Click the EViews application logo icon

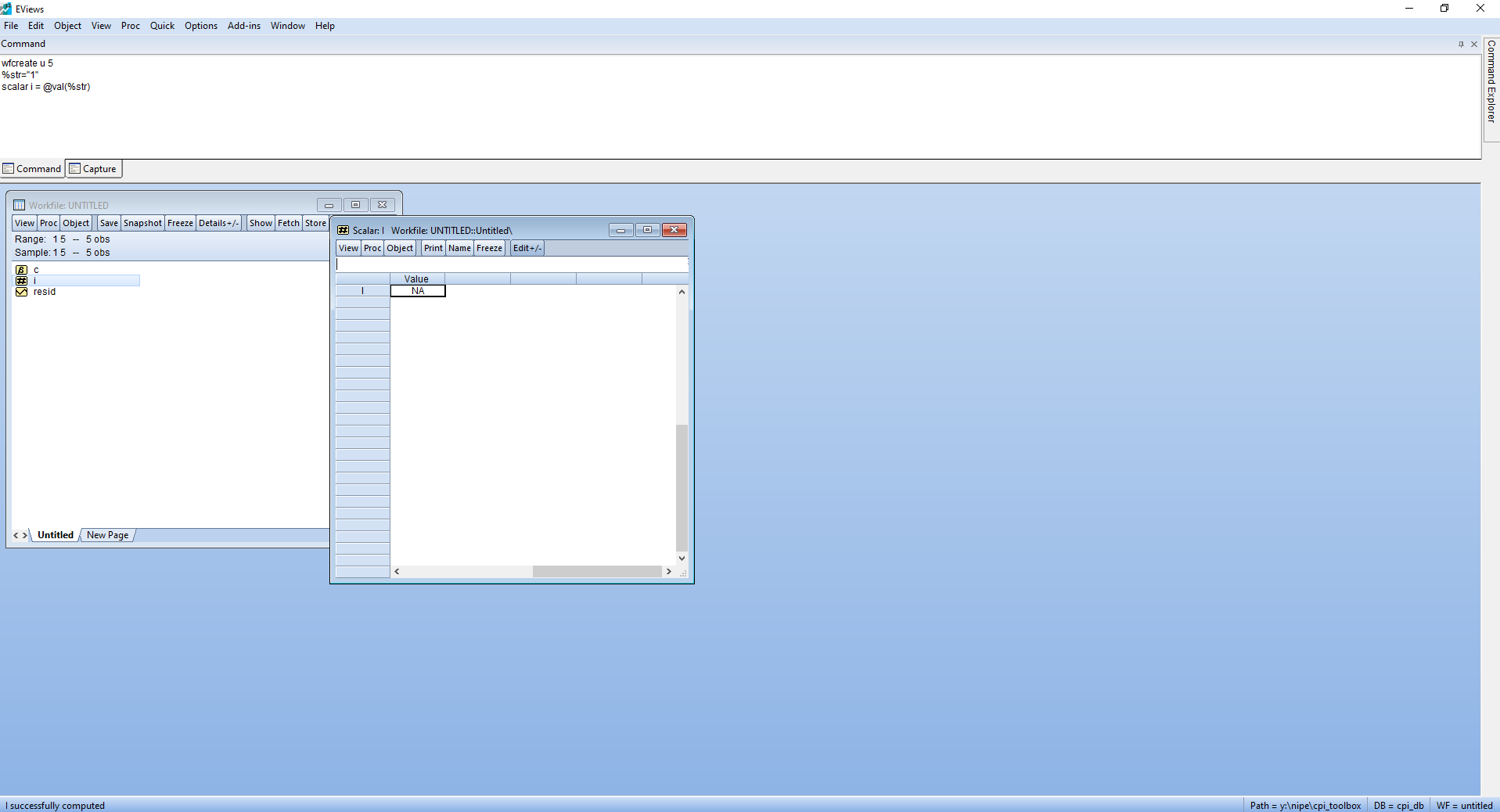pos(6,9)
